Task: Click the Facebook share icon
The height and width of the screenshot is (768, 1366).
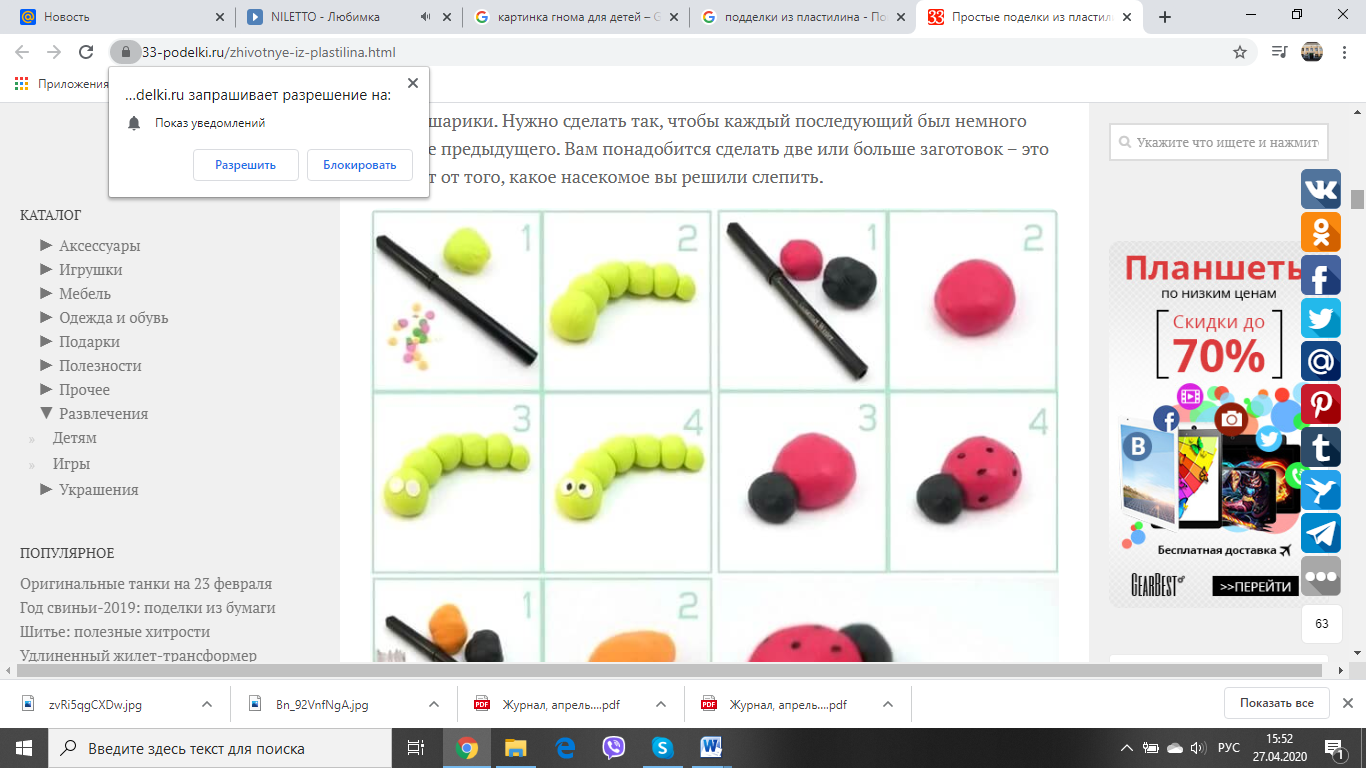Action: coord(1320,275)
